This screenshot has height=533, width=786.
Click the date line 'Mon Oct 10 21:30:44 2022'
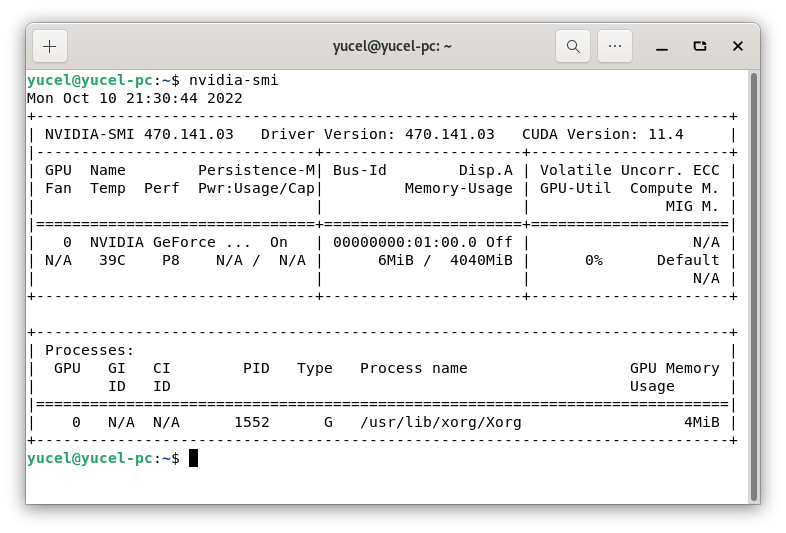tap(135, 98)
